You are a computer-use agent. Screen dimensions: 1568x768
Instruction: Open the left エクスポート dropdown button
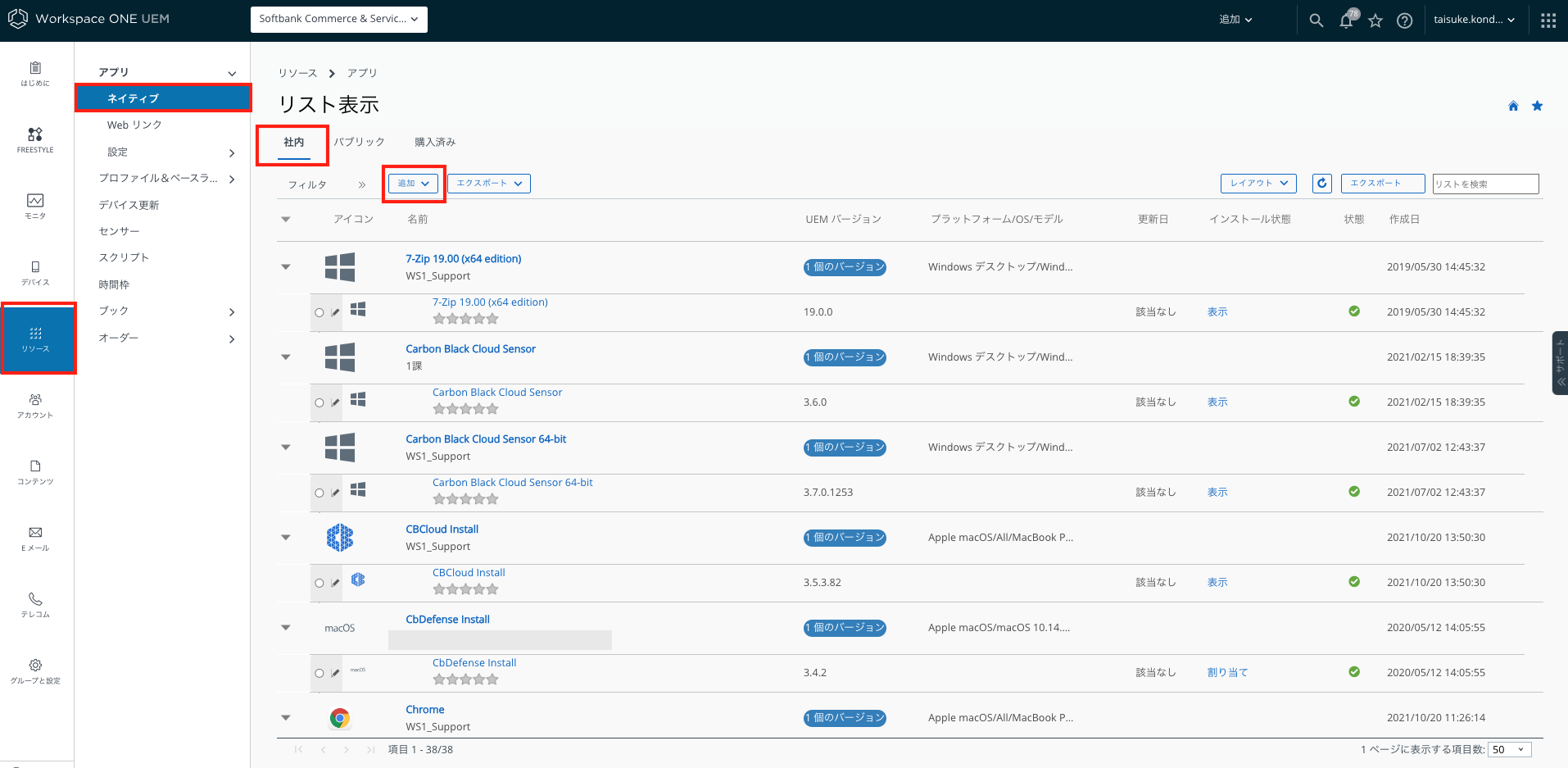tap(489, 184)
